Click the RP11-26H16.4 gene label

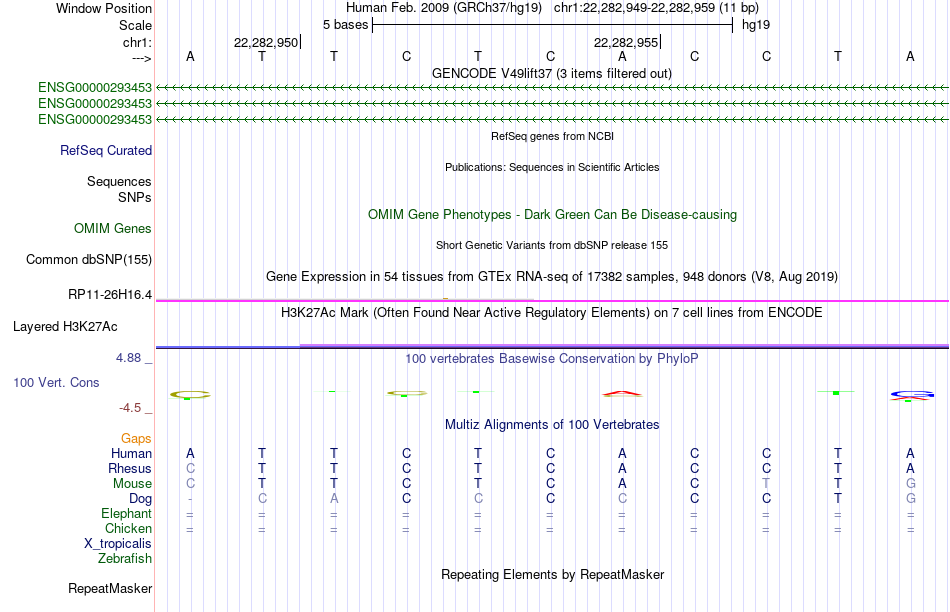tap(110, 294)
